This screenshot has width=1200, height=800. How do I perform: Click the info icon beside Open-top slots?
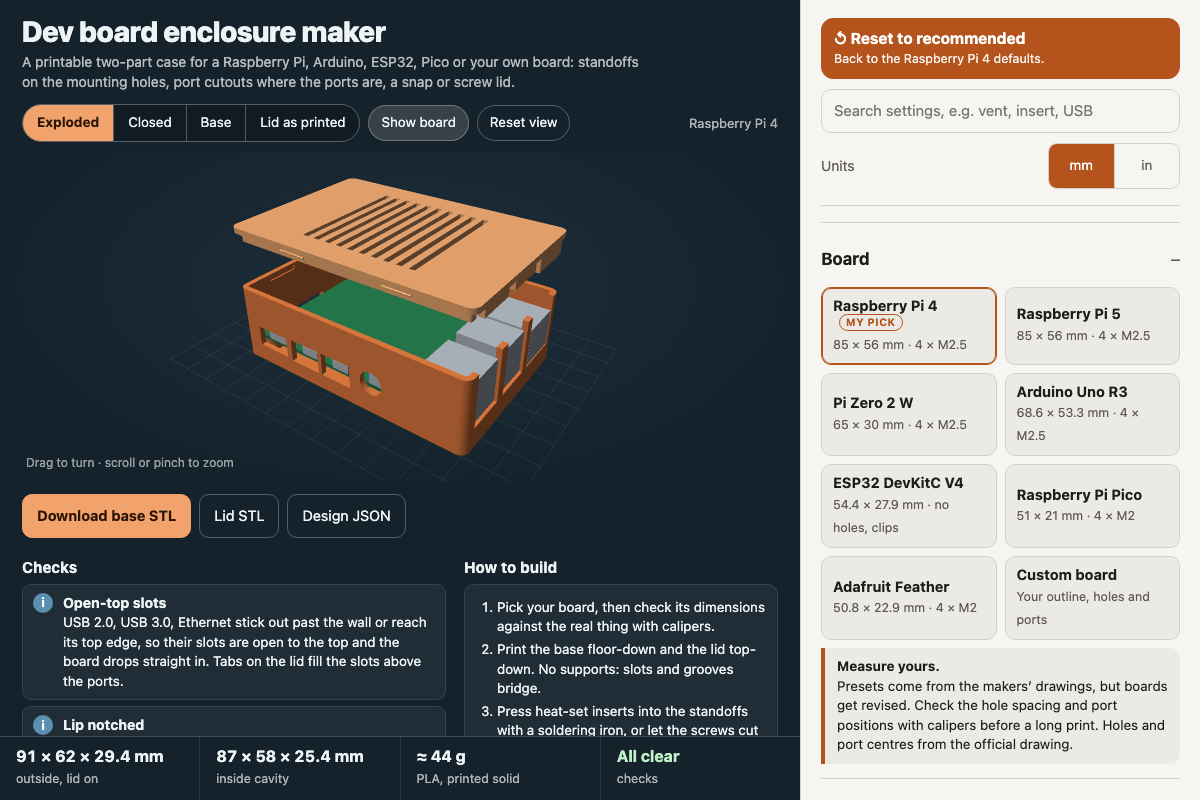43,603
